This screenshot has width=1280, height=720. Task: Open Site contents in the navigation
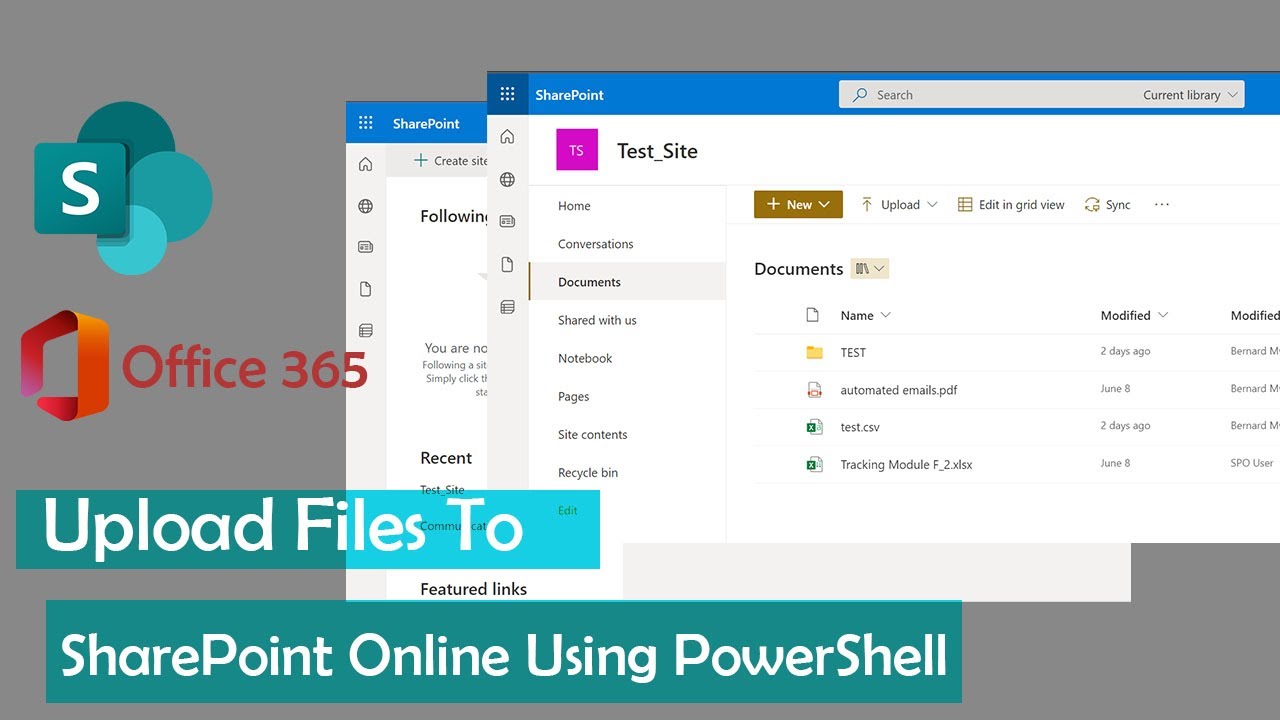[592, 434]
